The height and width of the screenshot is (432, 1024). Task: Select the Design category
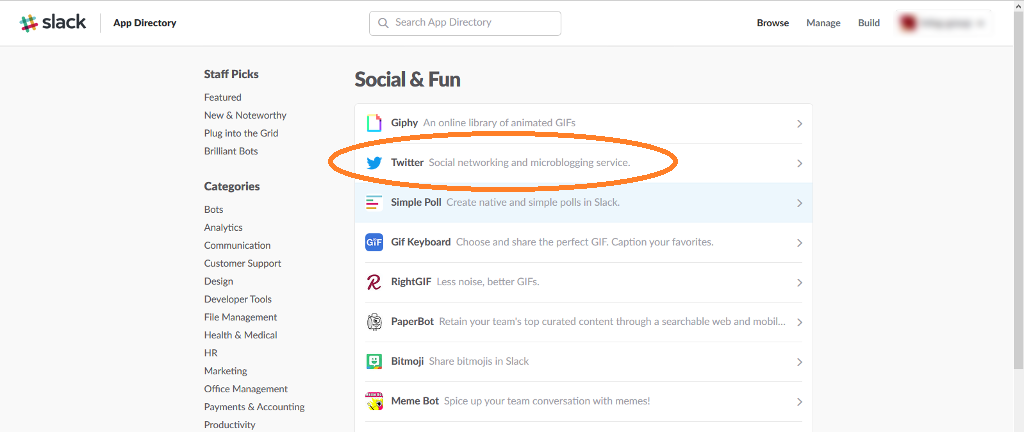(218, 281)
